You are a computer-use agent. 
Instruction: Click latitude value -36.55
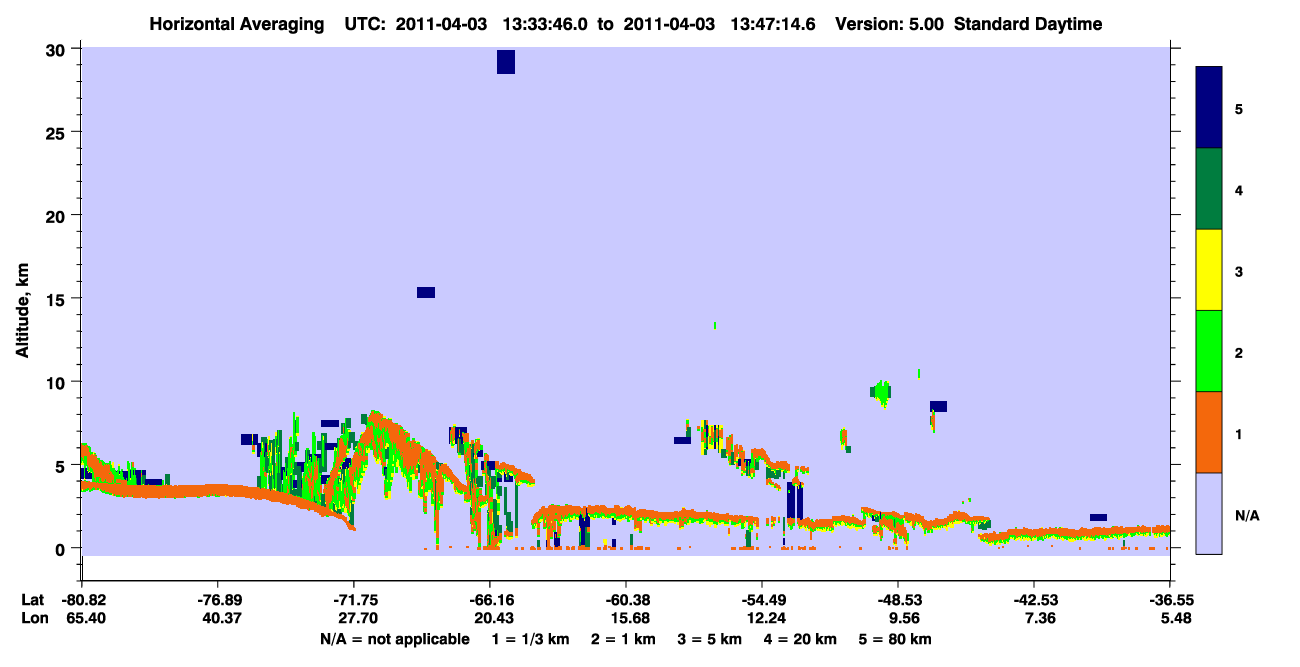tap(1170, 600)
